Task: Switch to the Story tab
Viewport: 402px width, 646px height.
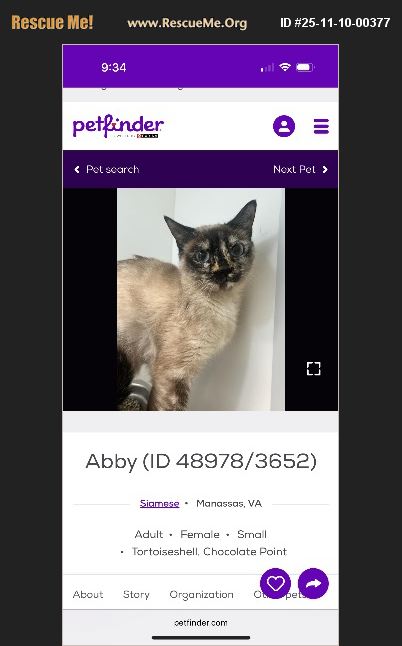Action: tap(136, 595)
